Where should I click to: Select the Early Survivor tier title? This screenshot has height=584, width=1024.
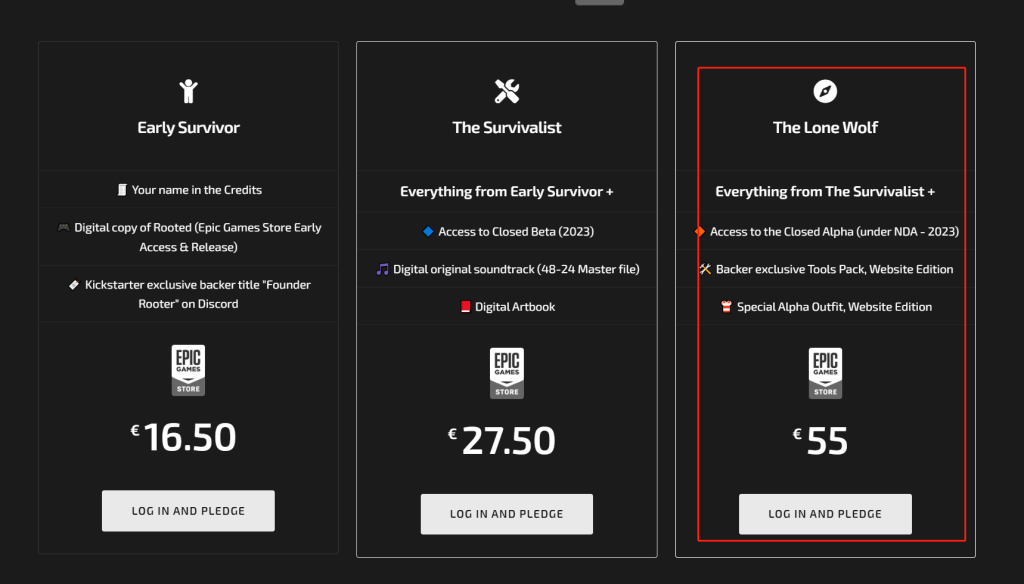188,127
